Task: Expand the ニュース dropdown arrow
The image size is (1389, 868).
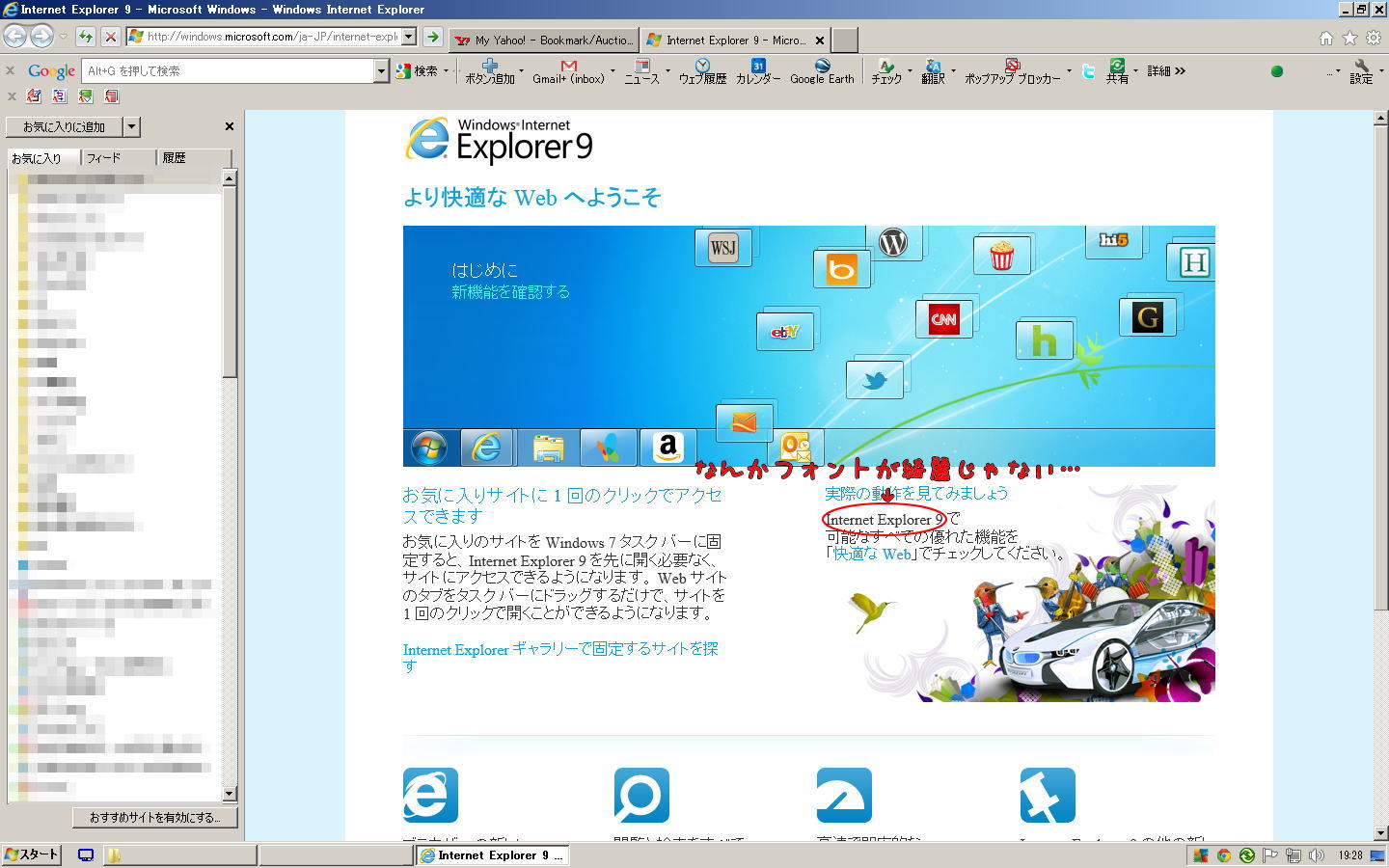Action: [x=667, y=70]
